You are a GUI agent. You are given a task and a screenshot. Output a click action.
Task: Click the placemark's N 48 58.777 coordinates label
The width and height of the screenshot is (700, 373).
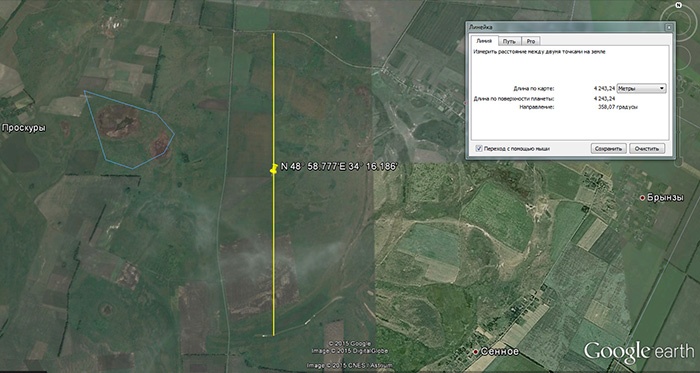[338, 167]
